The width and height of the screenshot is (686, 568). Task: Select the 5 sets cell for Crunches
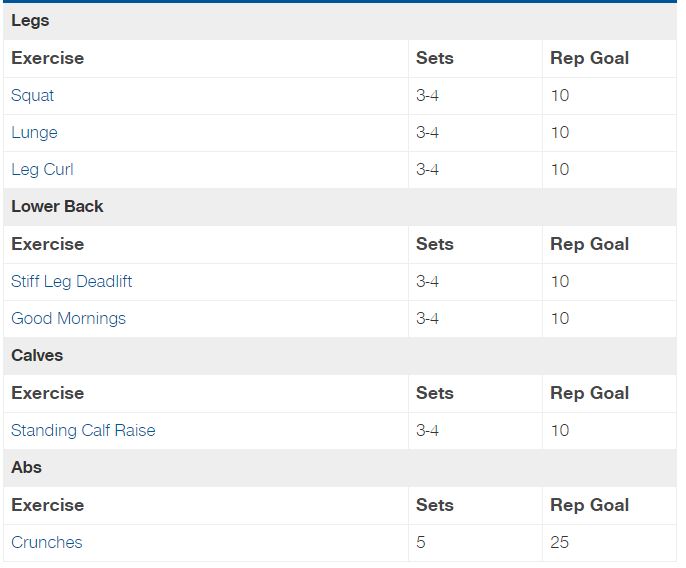pyautogui.click(x=421, y=543)
